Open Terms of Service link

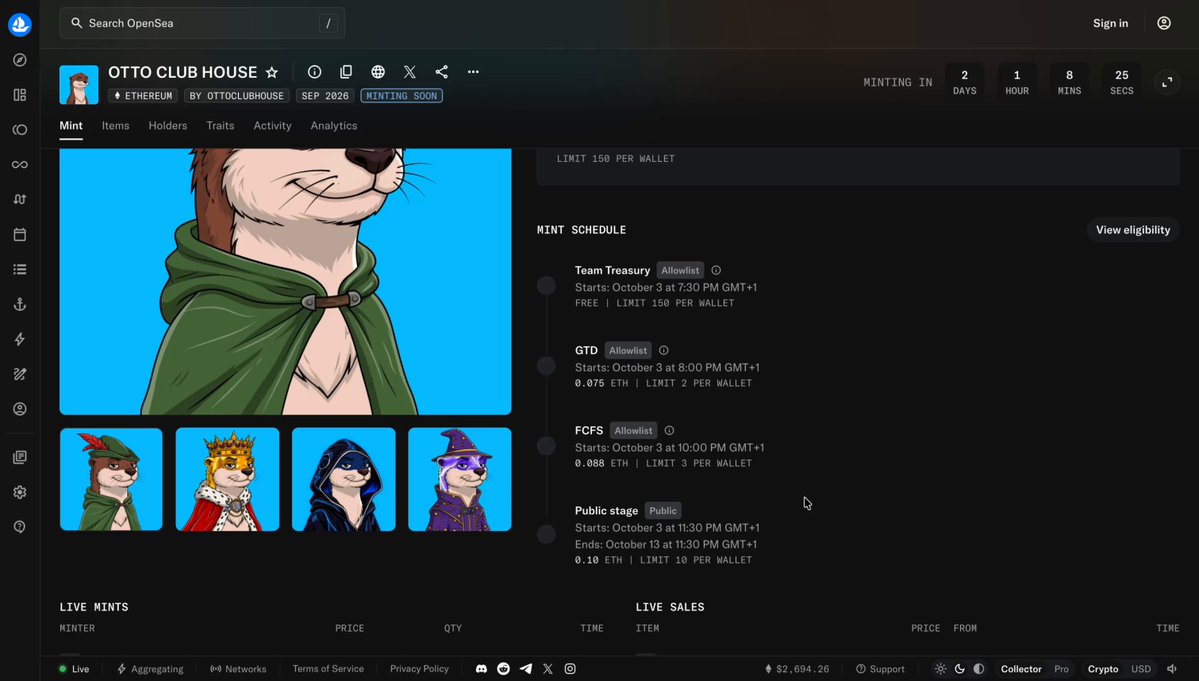pos(328,669)
